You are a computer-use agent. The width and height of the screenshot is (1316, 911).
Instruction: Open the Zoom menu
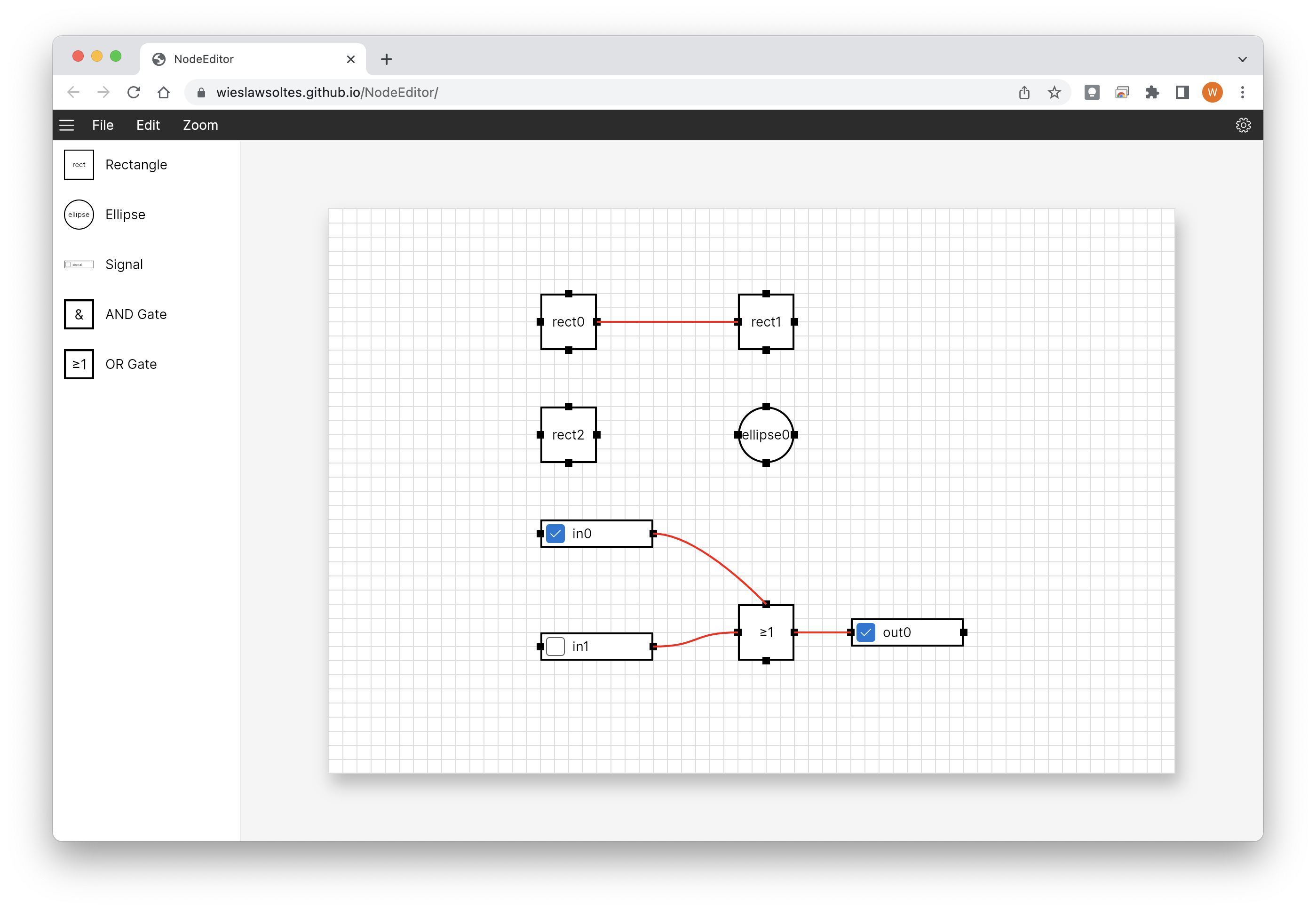coord(200,125)
